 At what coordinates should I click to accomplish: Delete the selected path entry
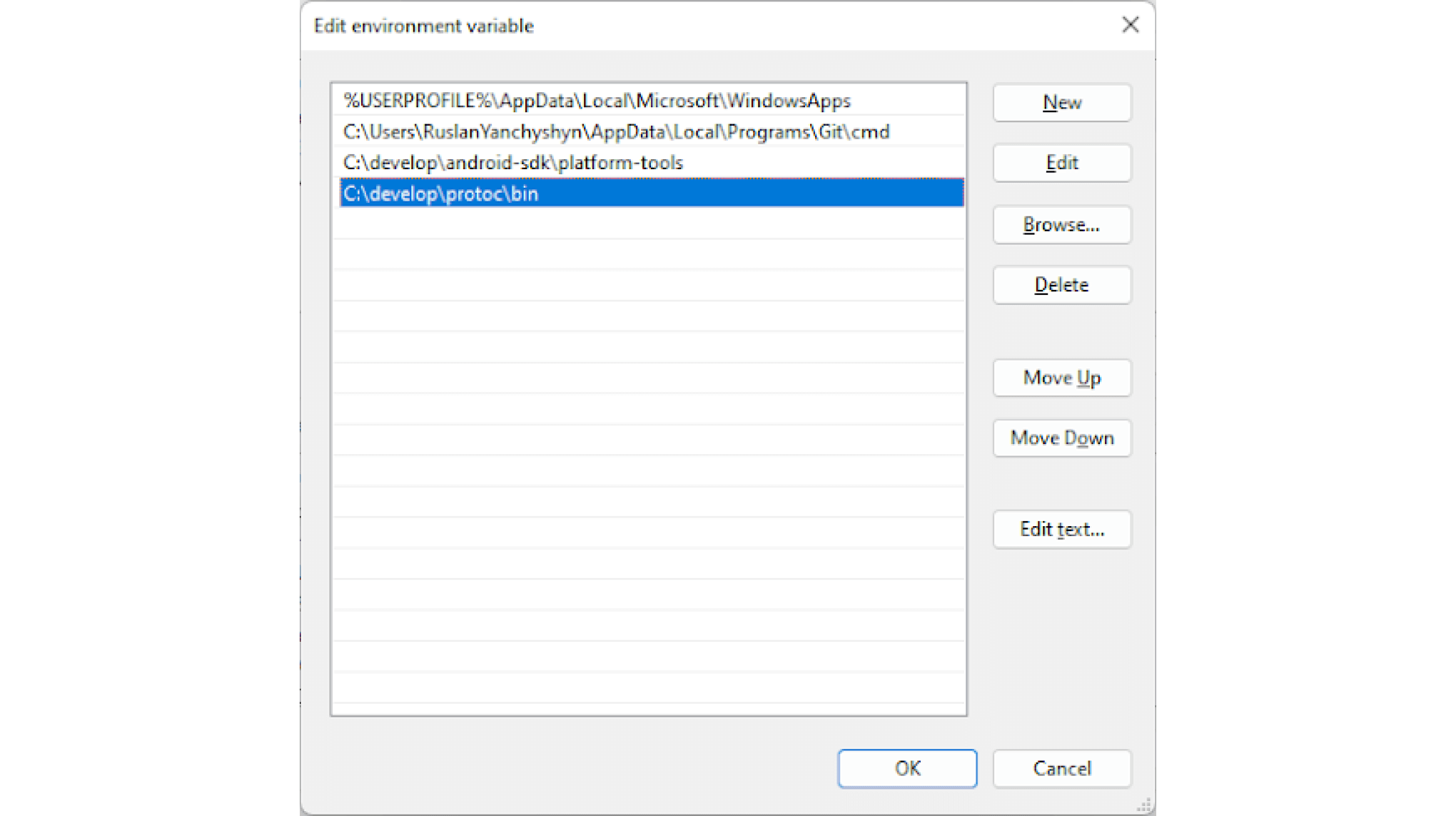point(1061,286)
